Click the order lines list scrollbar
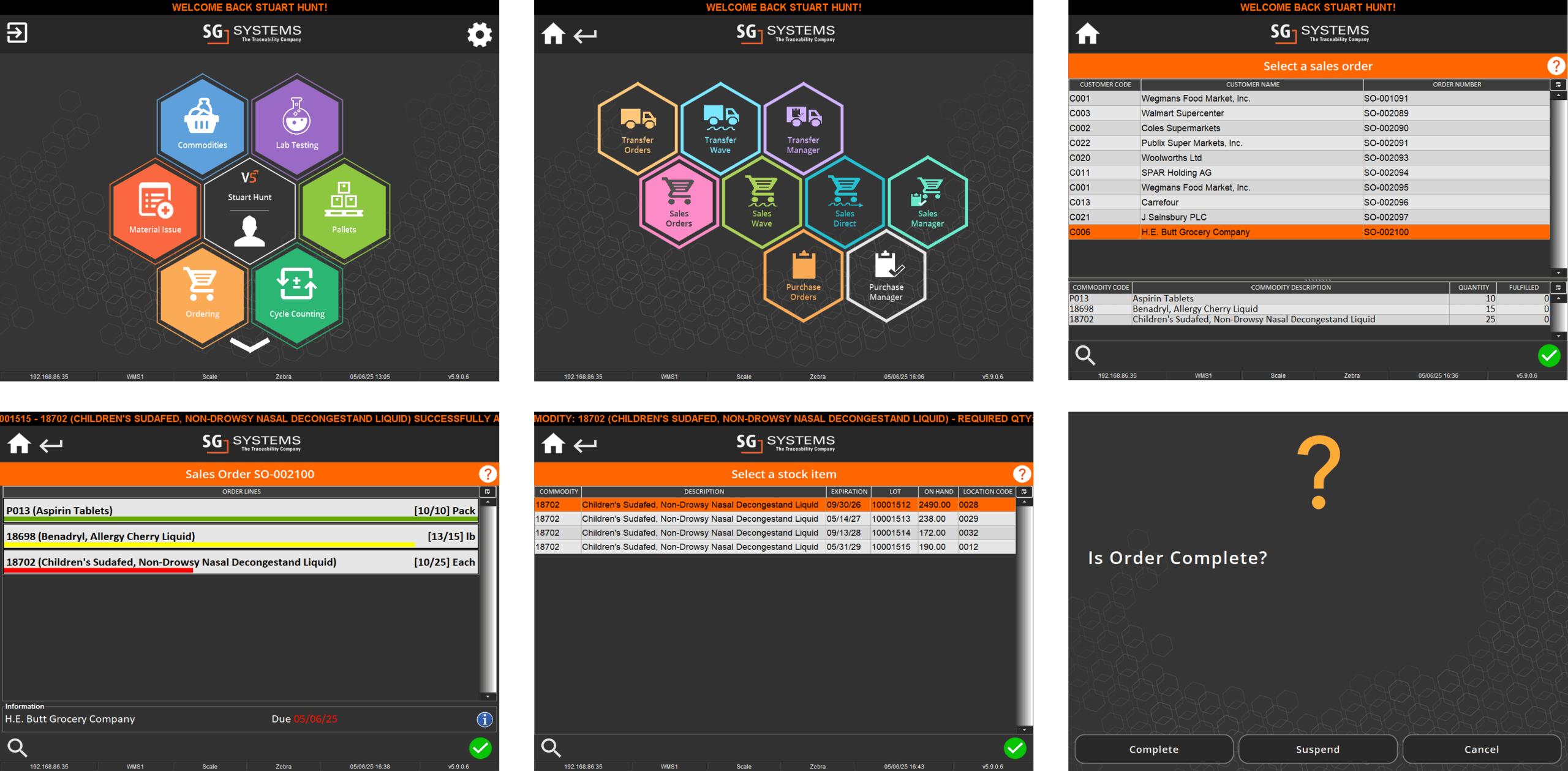The width and height of the screenshot is (1568, 771). [x=488, y=598]
